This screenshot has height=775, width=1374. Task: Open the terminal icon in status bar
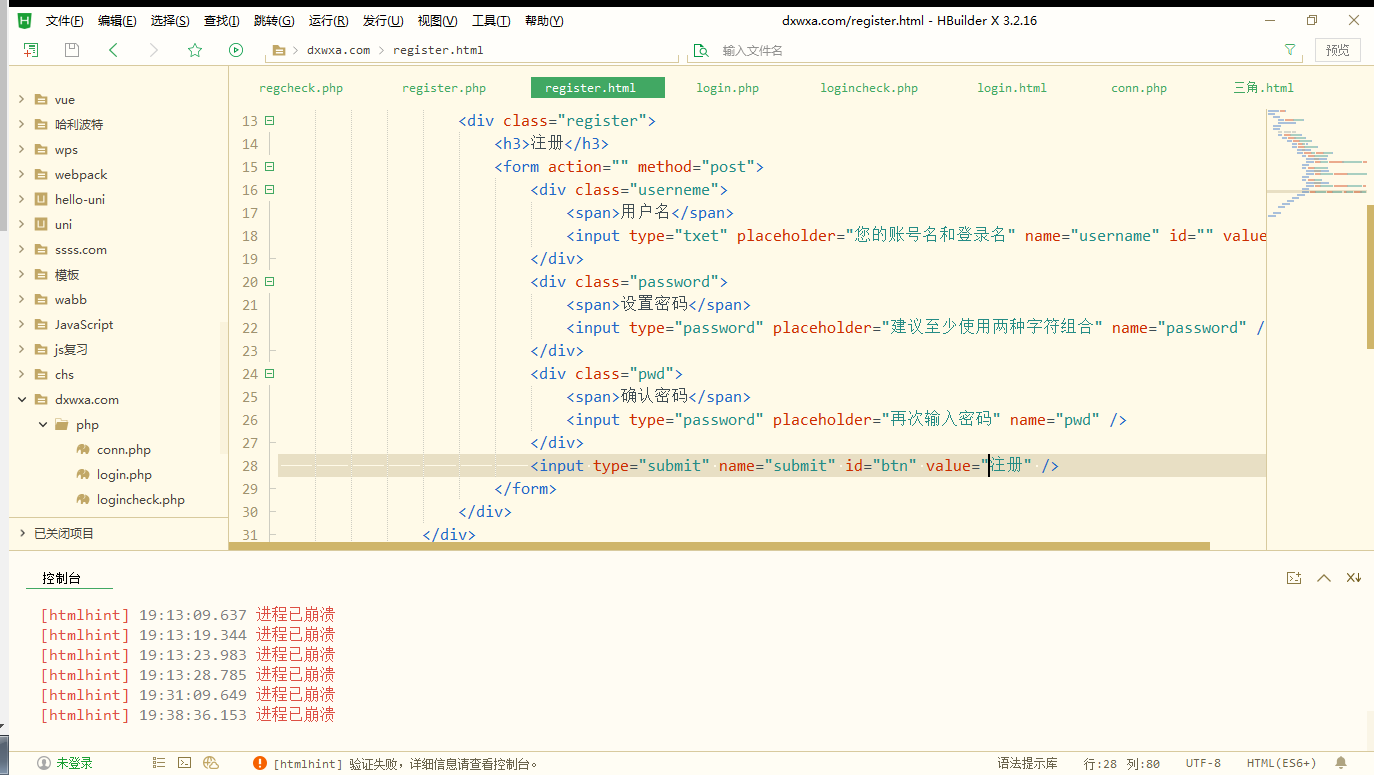point(185,763)
